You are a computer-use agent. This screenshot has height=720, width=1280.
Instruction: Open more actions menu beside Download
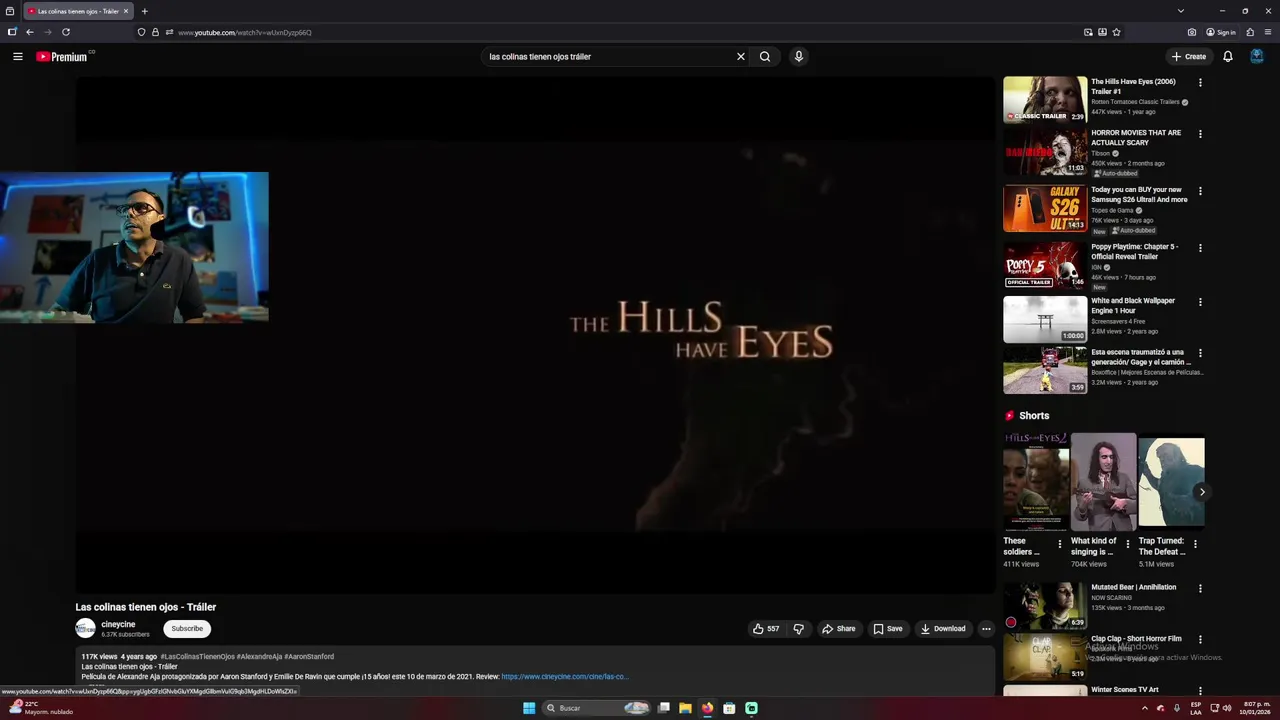tap(986, 629)
